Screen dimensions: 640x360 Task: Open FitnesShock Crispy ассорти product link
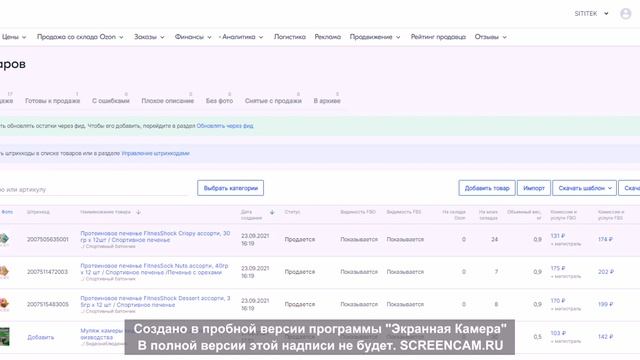pos(155,236)
